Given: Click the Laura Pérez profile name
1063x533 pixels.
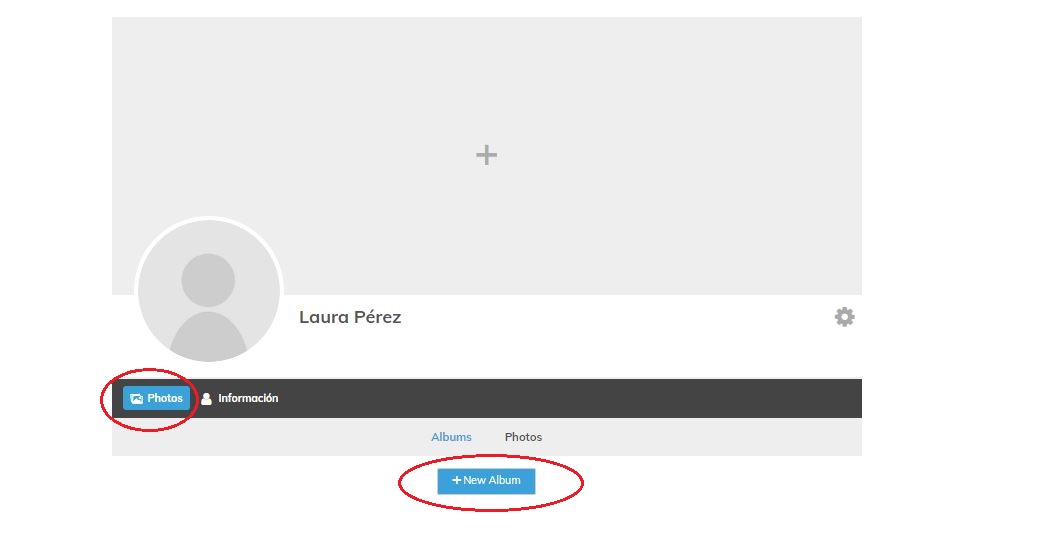Looking at the screenshot, I should pyautogui.click(x=350, y=317).
